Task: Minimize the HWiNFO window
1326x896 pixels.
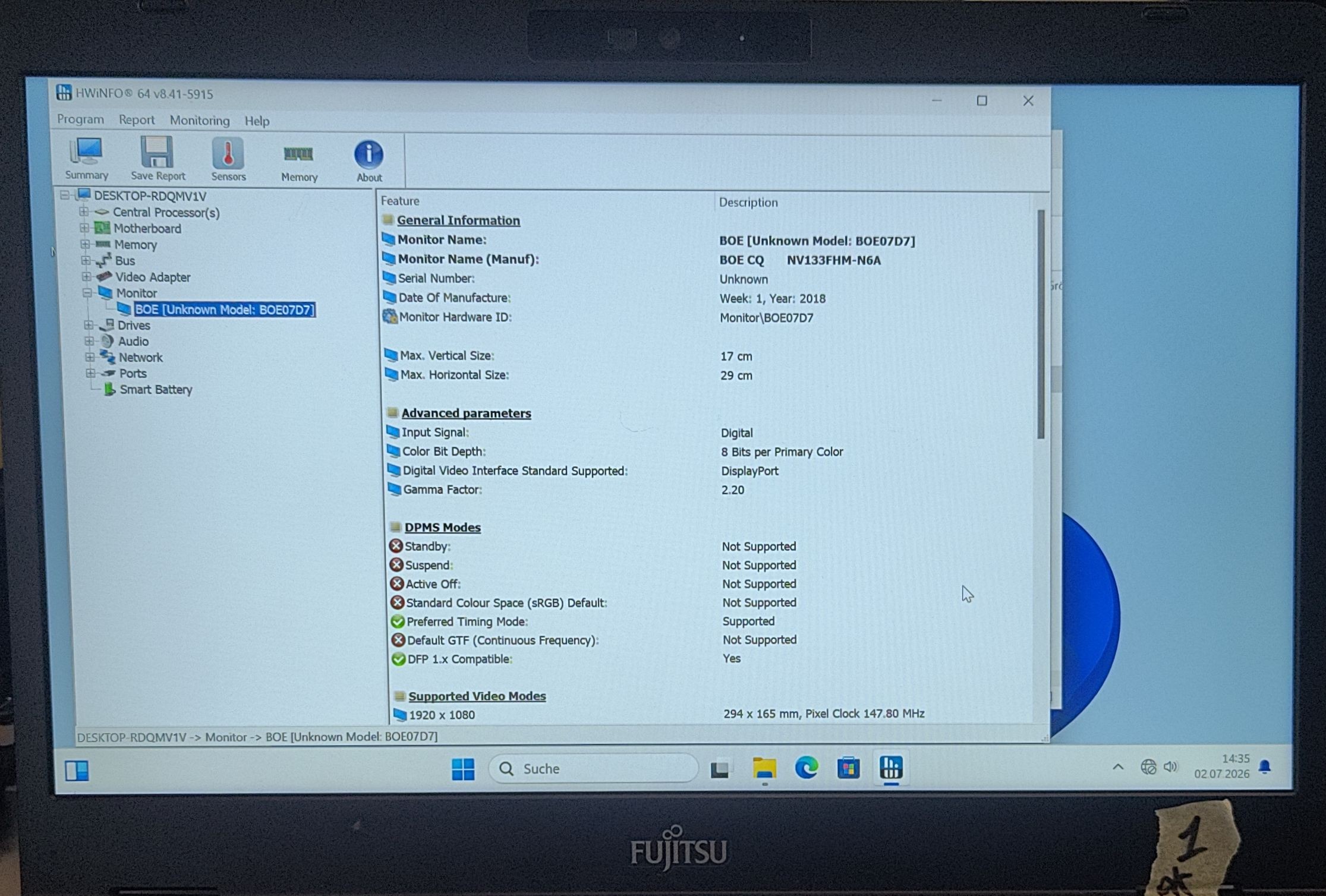Action: coord(937,100)
